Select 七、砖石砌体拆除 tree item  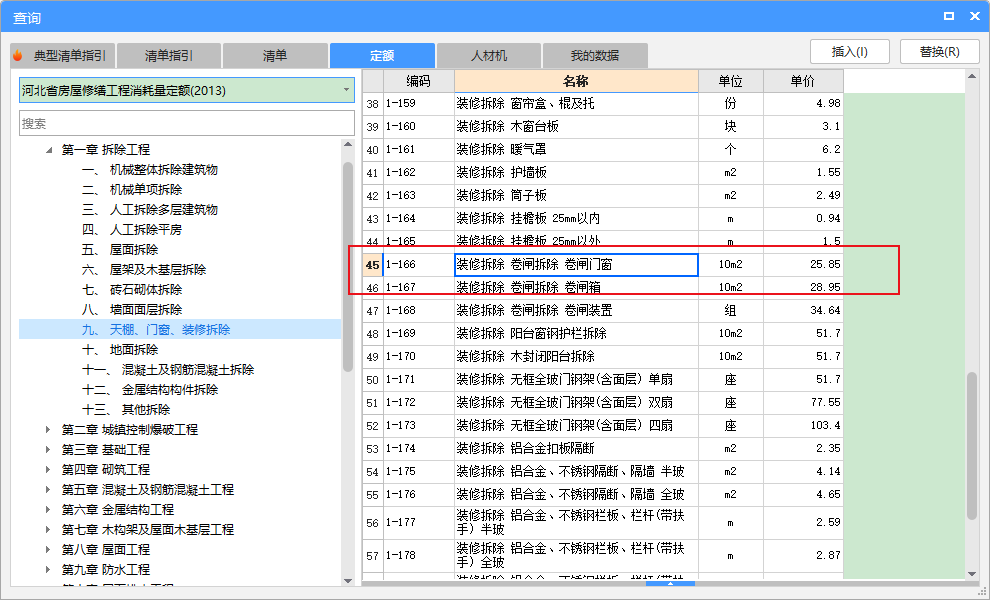[132, 289]
